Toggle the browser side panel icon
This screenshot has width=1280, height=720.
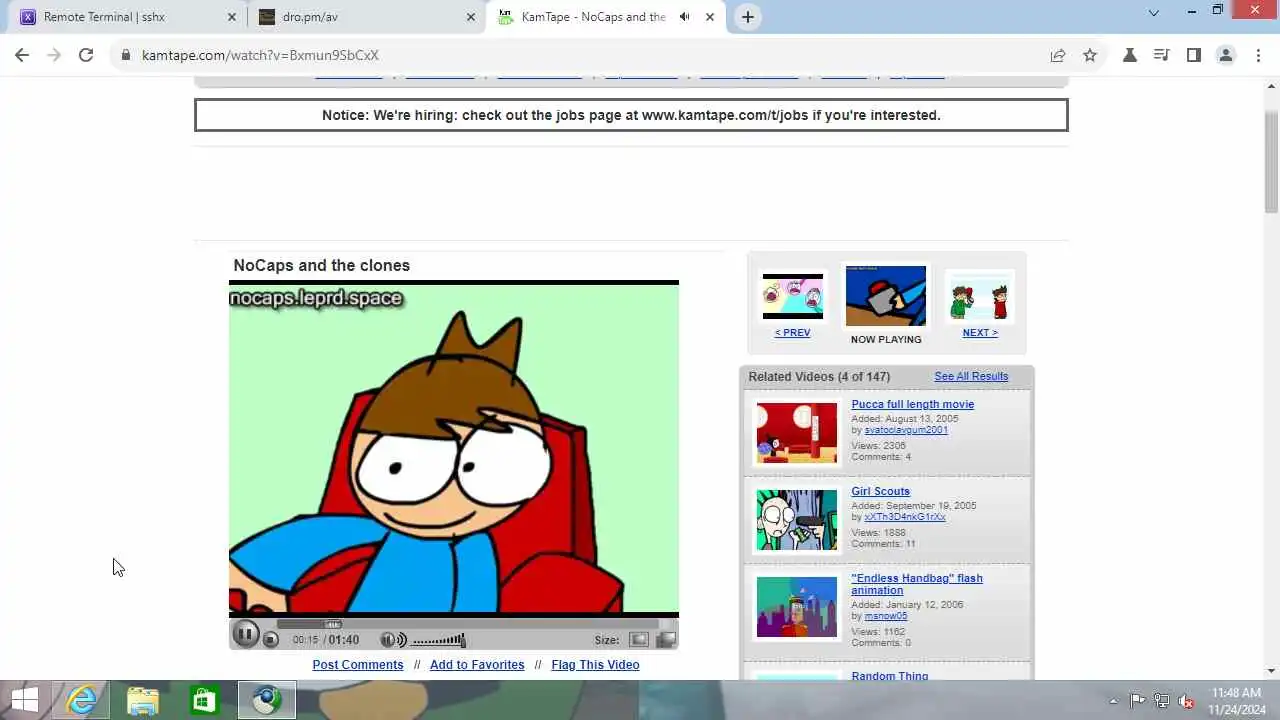(1193, 55)
